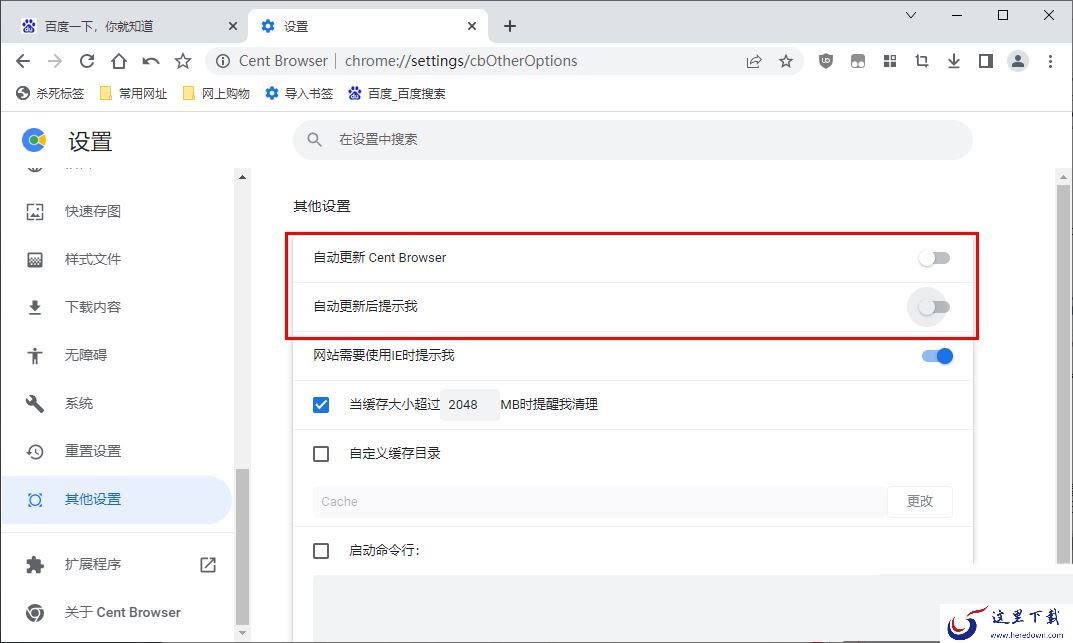Click the search magnifier in settings search
1073x643 pixels.
[x=314, y=140]
